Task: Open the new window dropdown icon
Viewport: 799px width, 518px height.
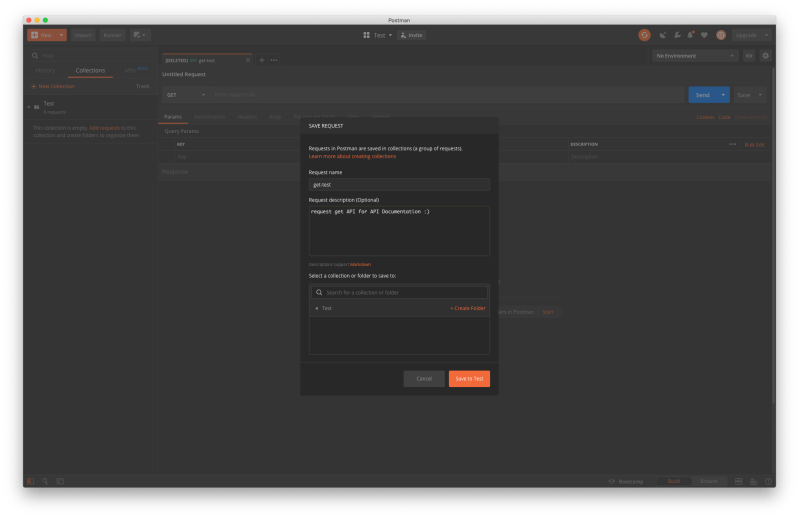Action: click(x=140, y=35)
